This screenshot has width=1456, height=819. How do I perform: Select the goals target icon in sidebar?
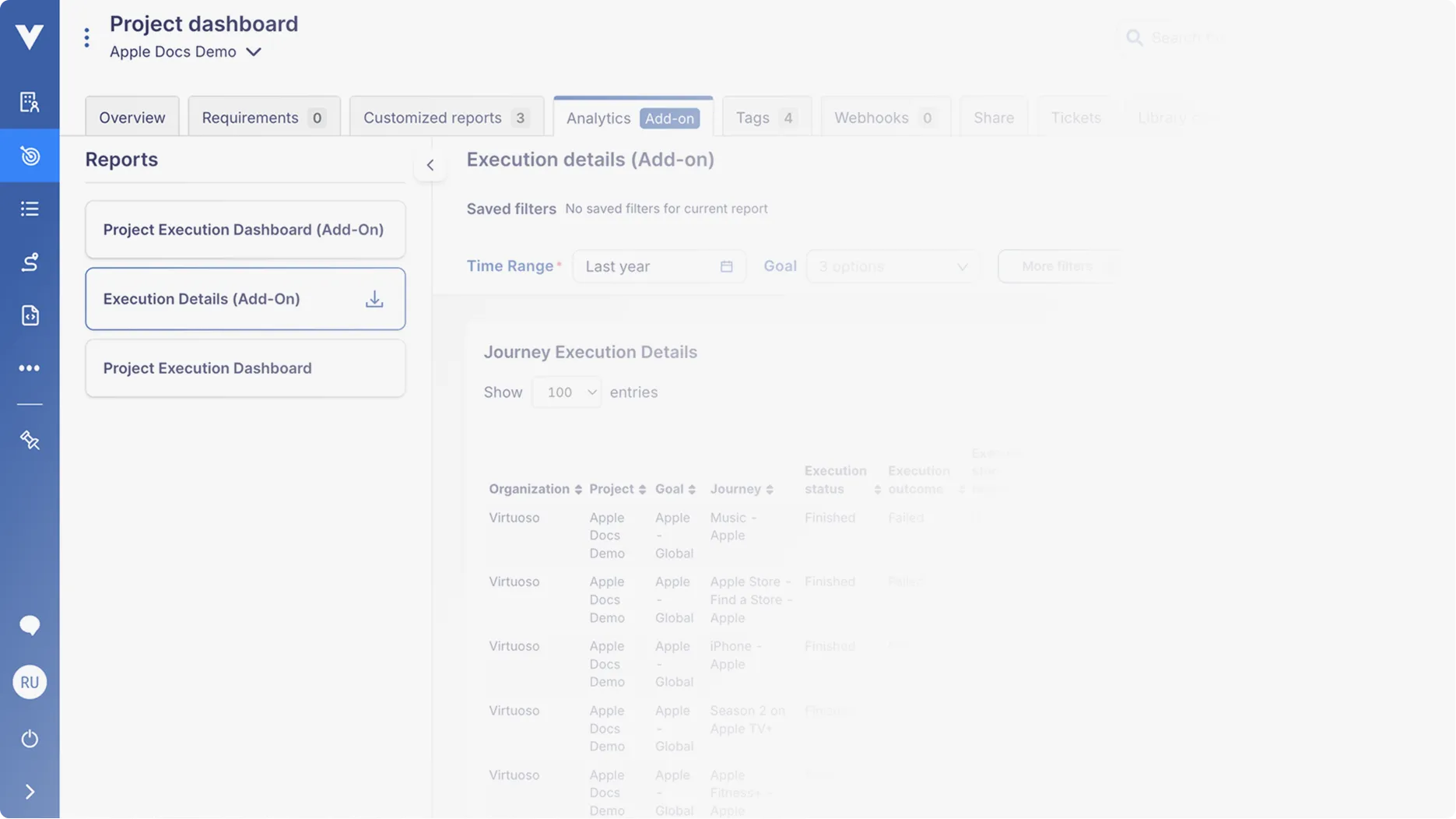coord(30,156)
